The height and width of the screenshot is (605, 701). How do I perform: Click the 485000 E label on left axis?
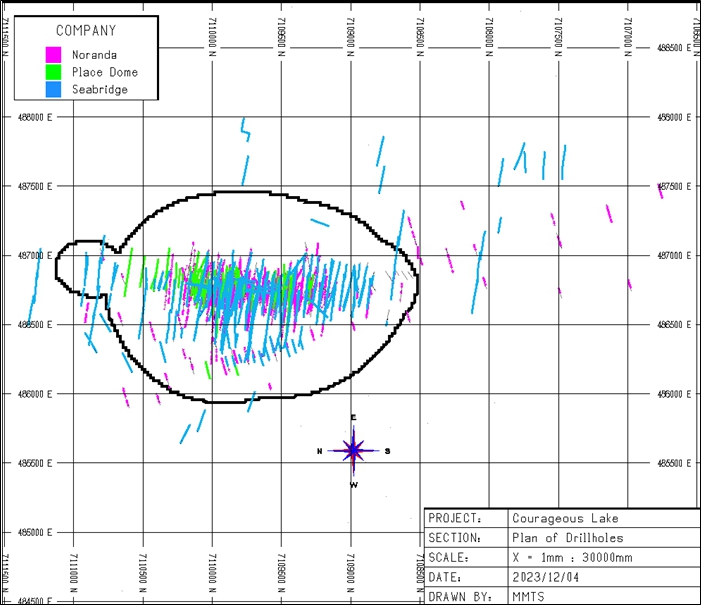(x=34, y=532)
